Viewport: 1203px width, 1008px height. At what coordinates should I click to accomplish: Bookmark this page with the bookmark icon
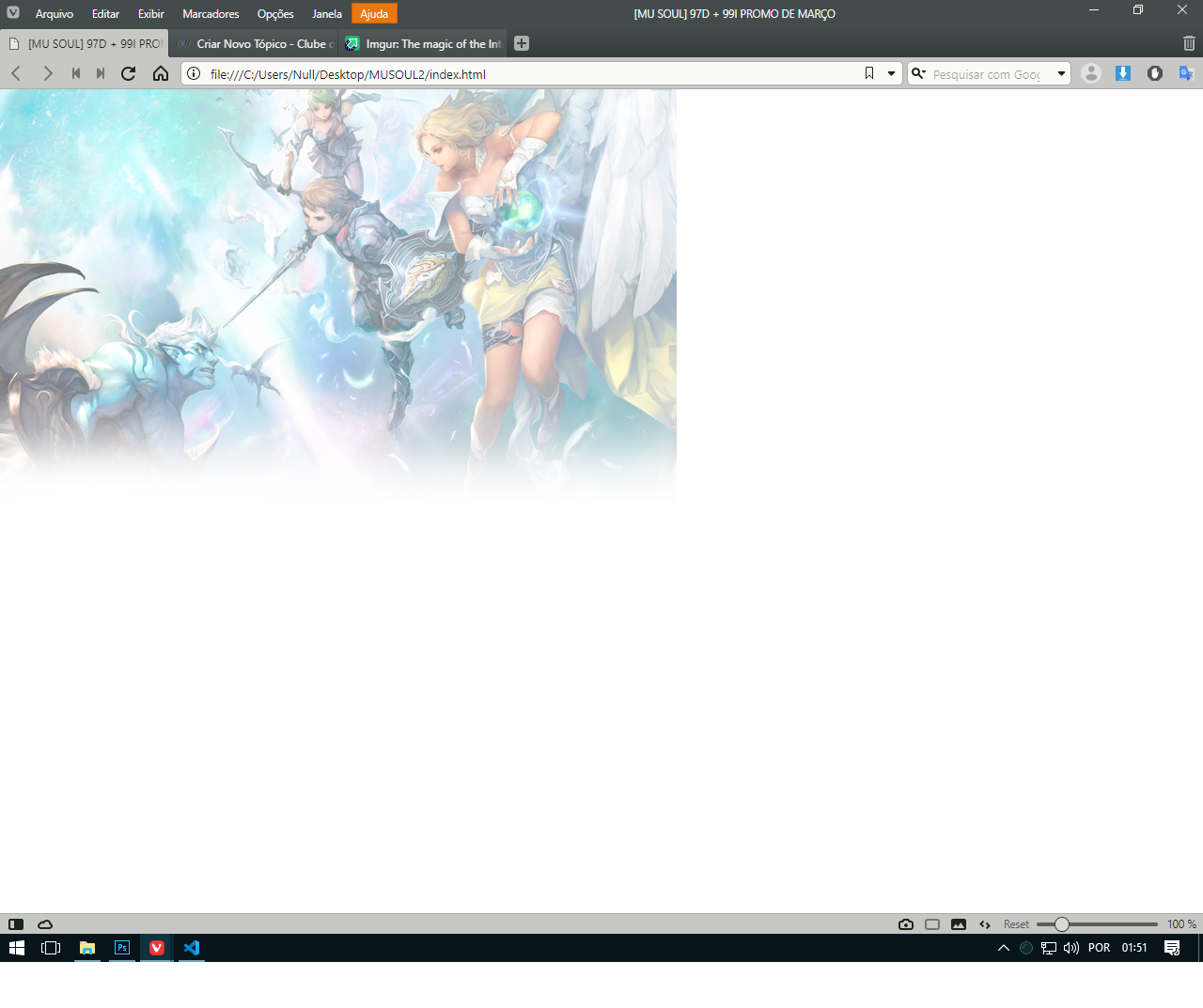click(x=869, y=73)
